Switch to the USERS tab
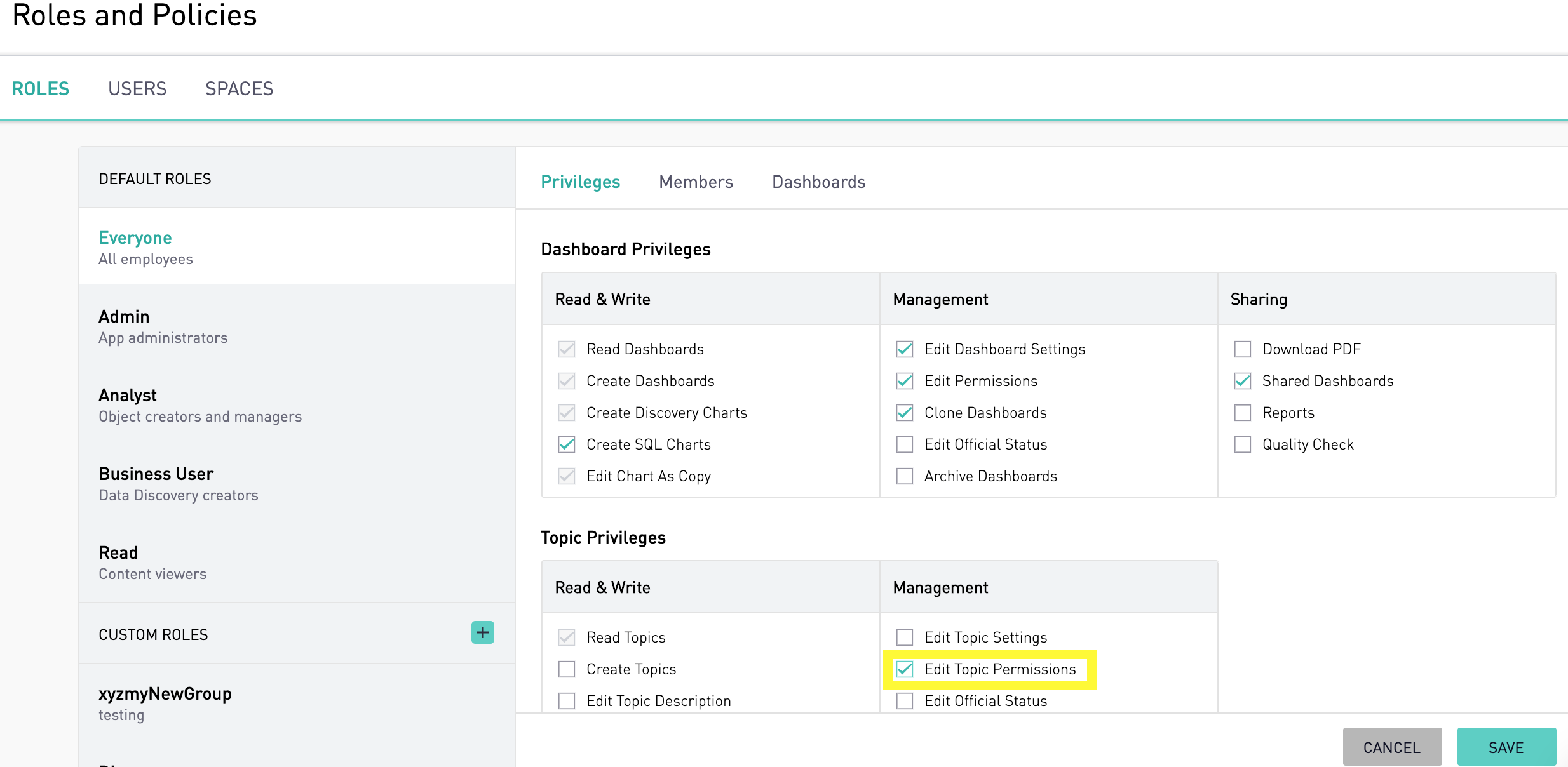This screenshot has height=767, width=1568. coord(137,89)
